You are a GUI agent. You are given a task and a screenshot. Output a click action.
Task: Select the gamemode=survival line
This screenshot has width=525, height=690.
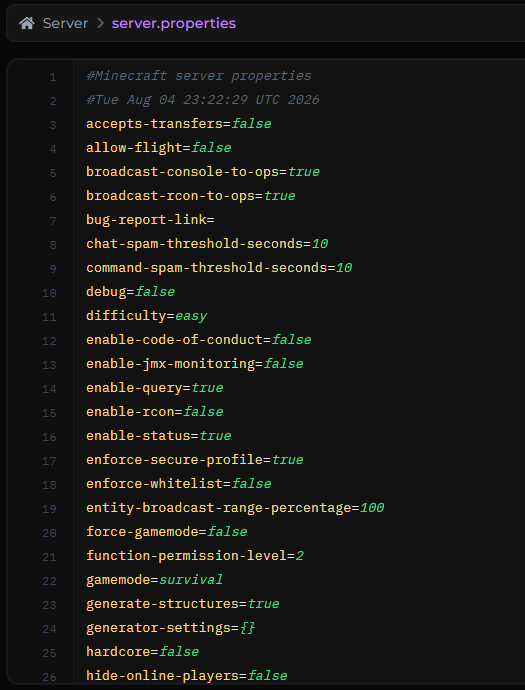coord(154,580)
